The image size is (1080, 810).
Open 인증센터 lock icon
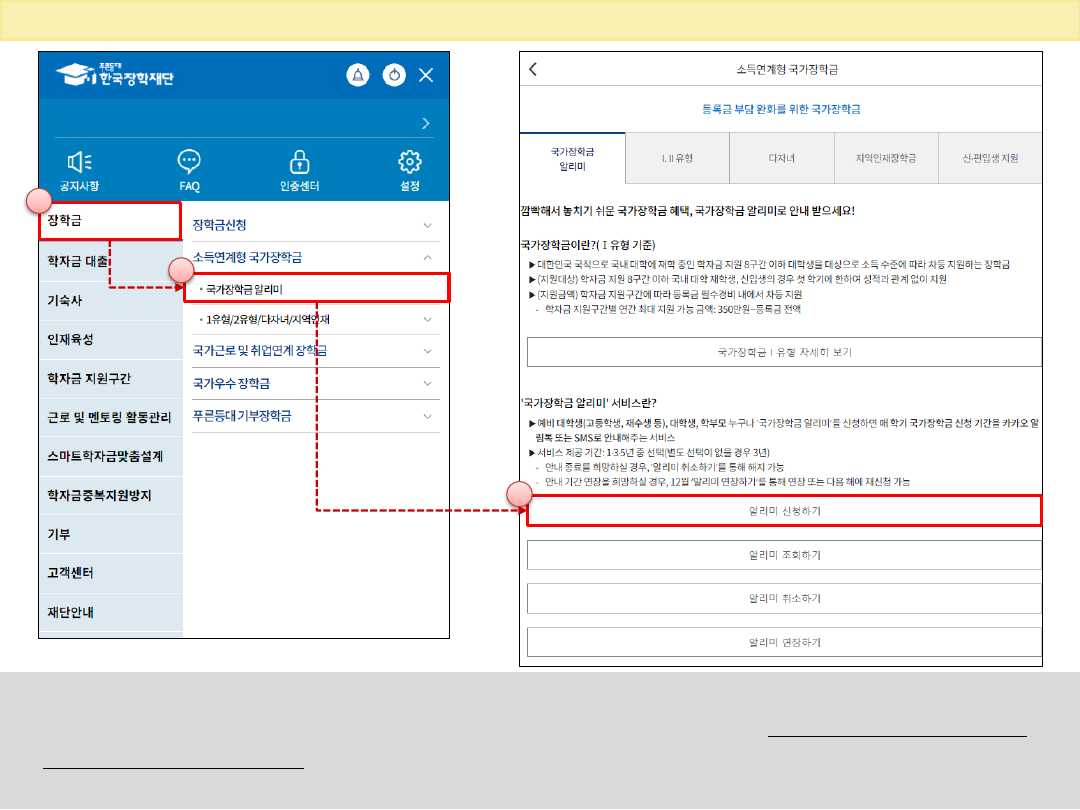point(299,162)
